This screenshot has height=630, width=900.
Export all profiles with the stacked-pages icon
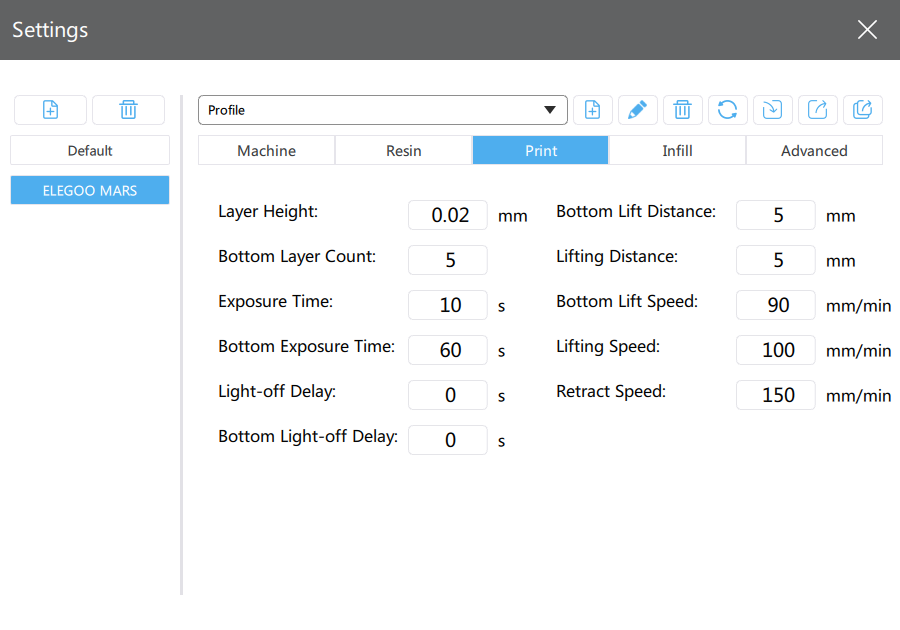tap(862, 110)
